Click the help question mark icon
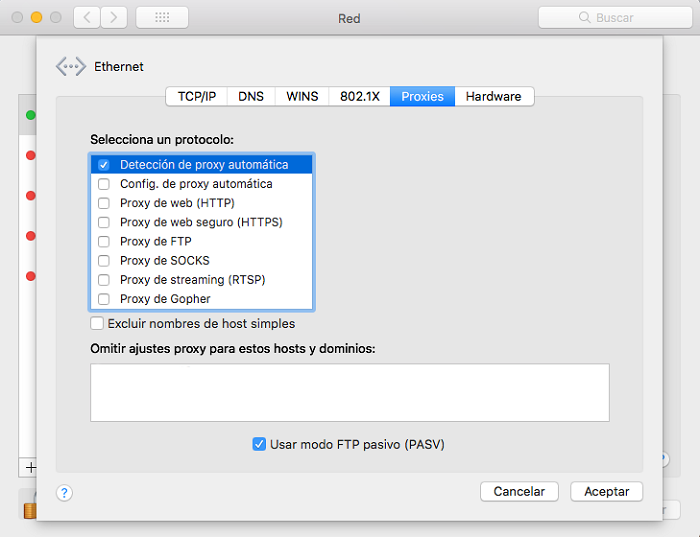Viewport: 700px width, 537px height. (64, 492)
